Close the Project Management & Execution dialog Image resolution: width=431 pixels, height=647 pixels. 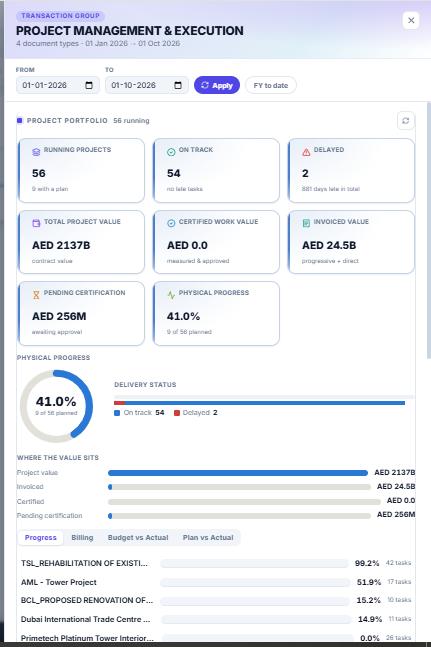411,20
